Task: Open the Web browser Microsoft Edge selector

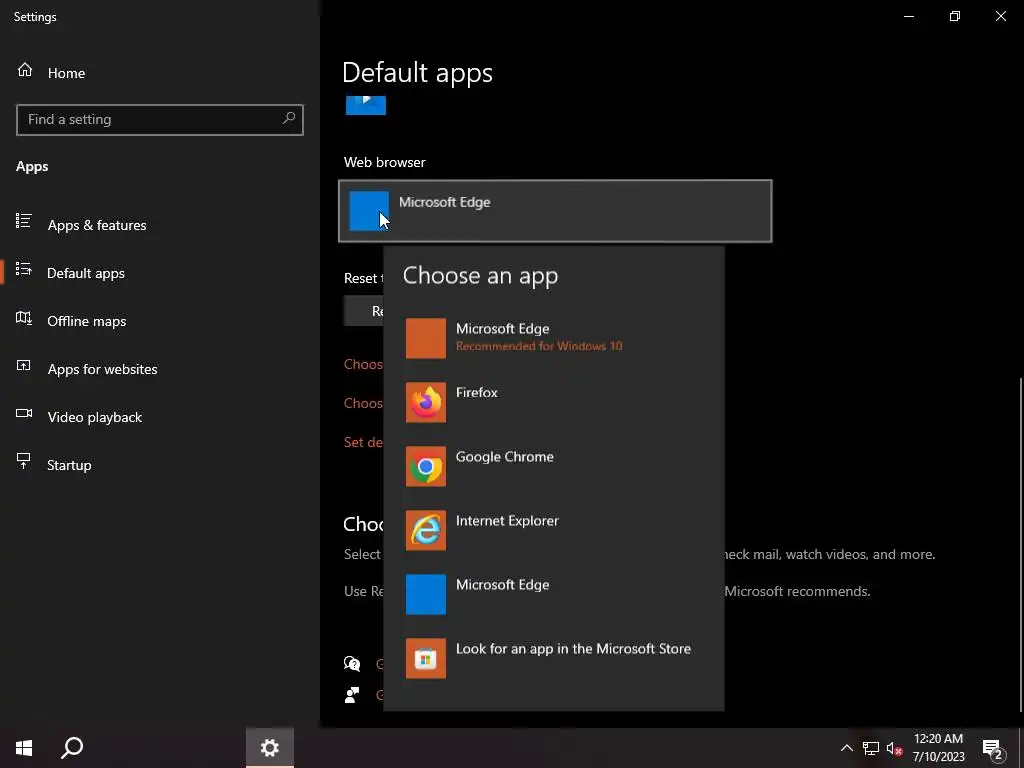Action: (x=555, y=211)
